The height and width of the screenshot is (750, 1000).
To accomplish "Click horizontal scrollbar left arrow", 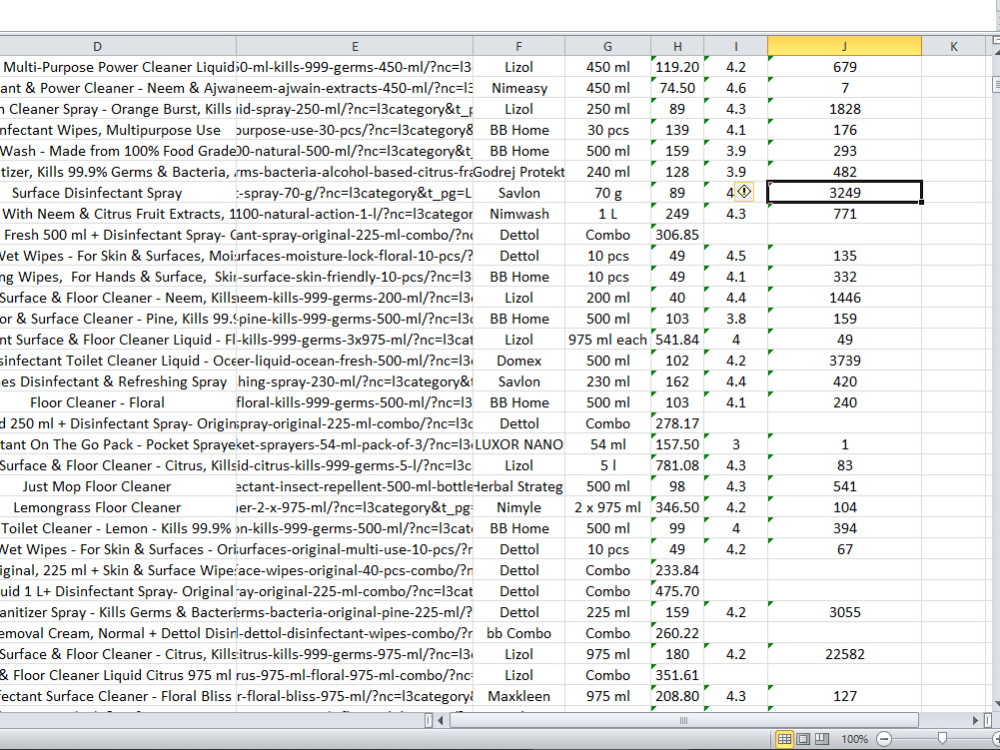I will (x=440, y=721).
